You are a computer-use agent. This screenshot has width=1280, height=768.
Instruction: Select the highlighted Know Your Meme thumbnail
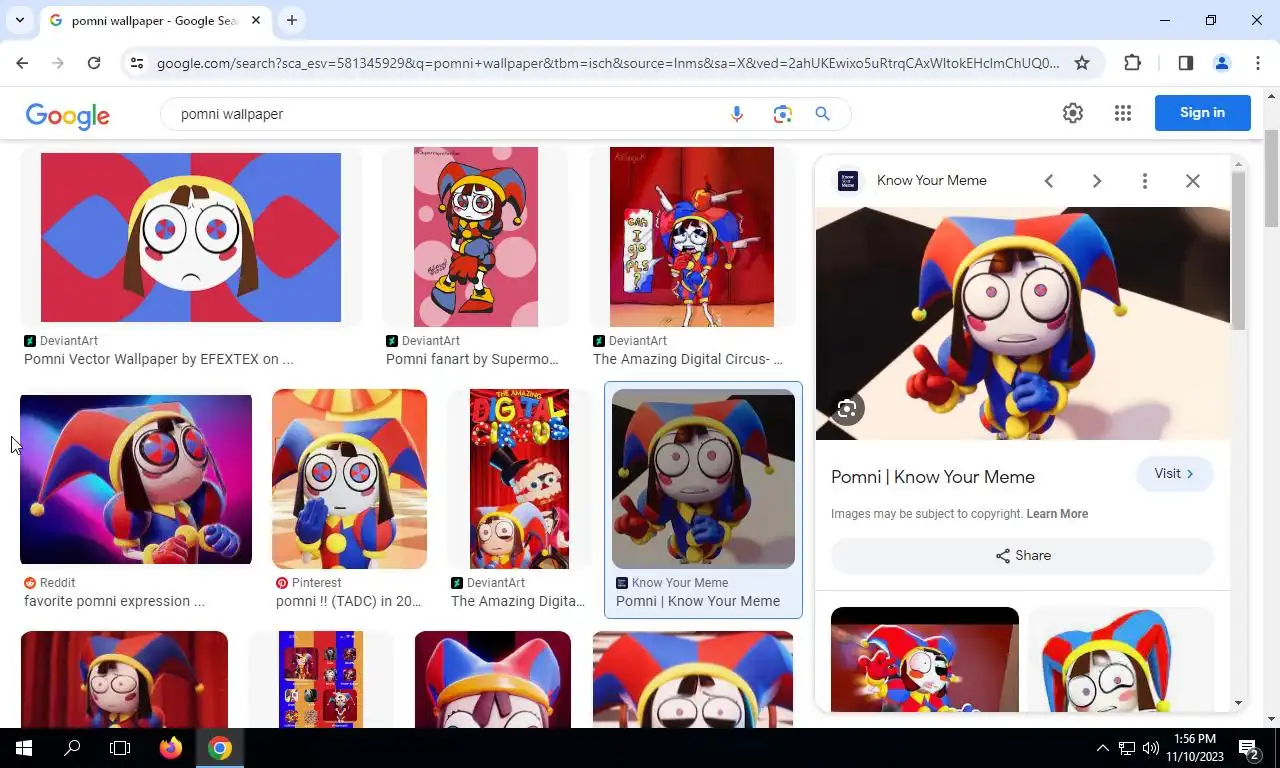point(703,479)
